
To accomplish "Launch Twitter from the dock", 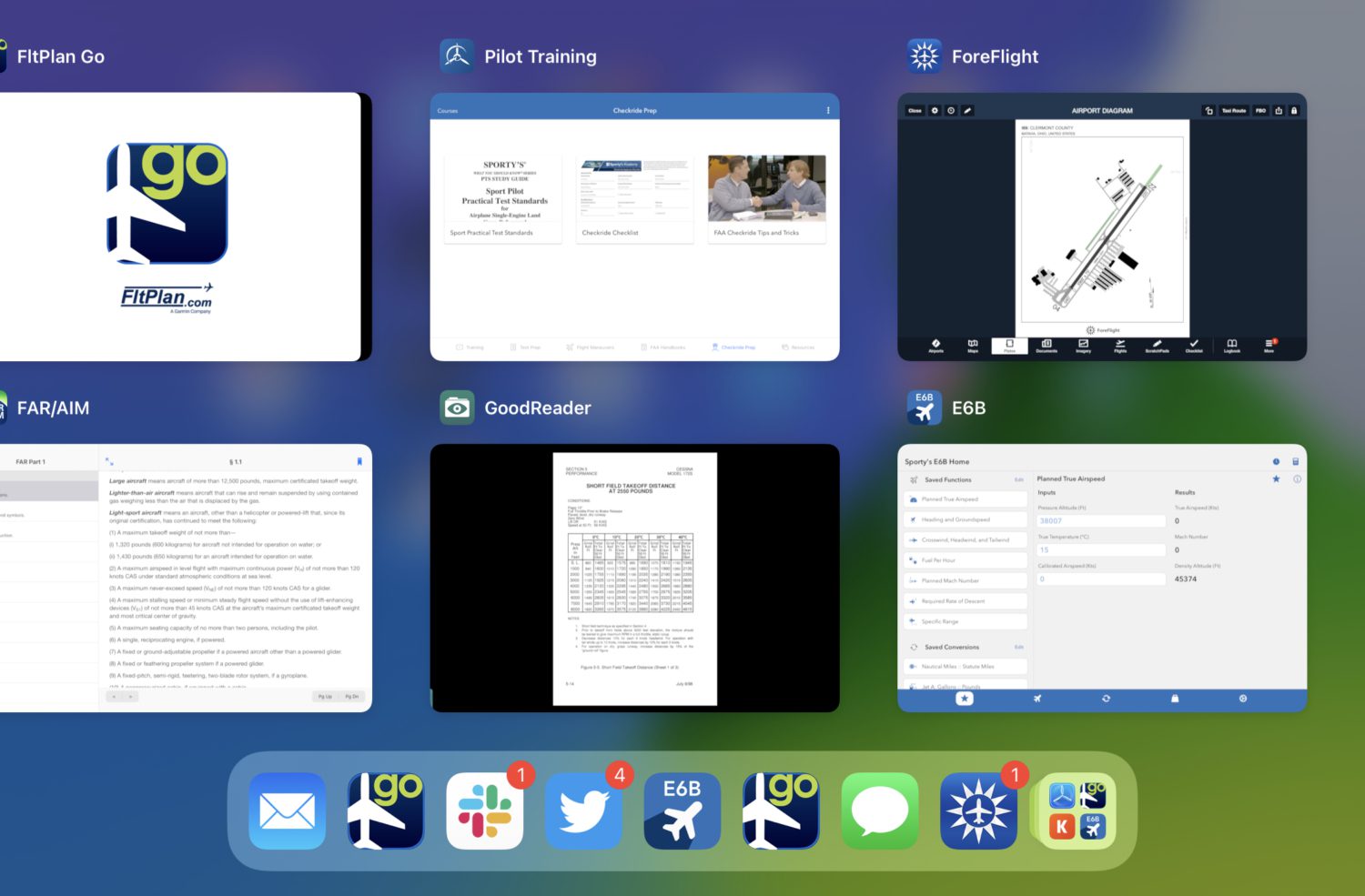I will click(583, 811).
